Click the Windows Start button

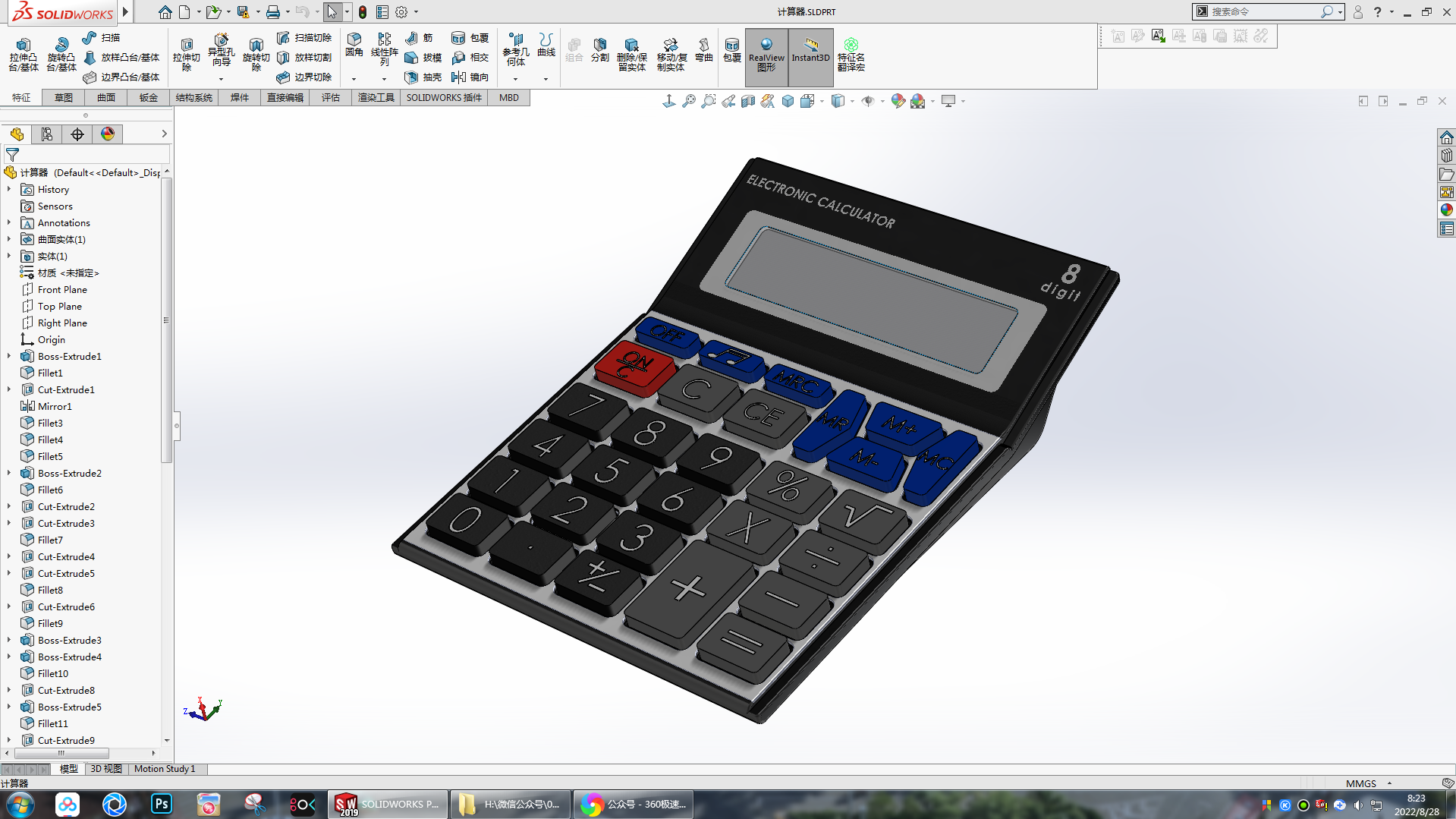pos(20,804)
